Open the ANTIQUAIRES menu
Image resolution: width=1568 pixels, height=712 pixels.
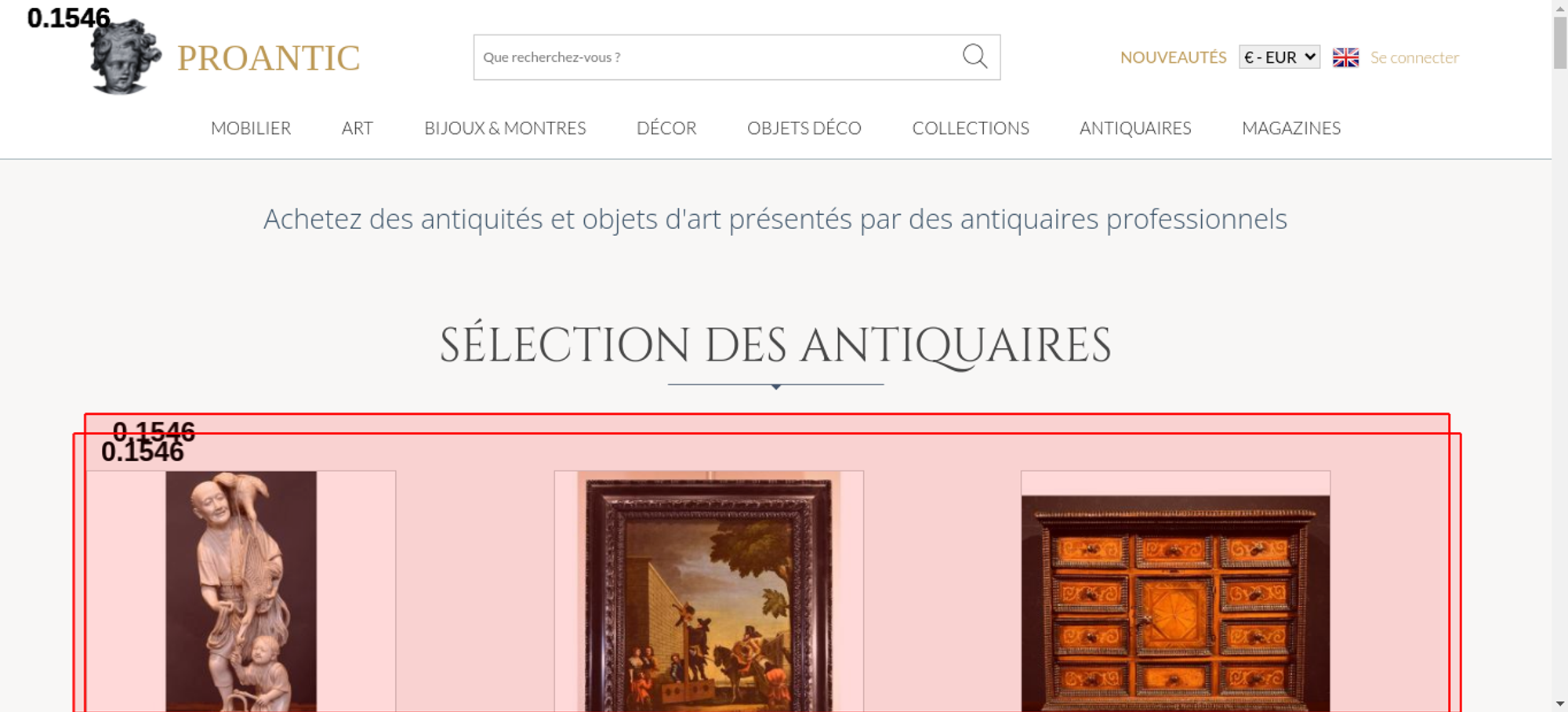click(x=1135, y=128)
